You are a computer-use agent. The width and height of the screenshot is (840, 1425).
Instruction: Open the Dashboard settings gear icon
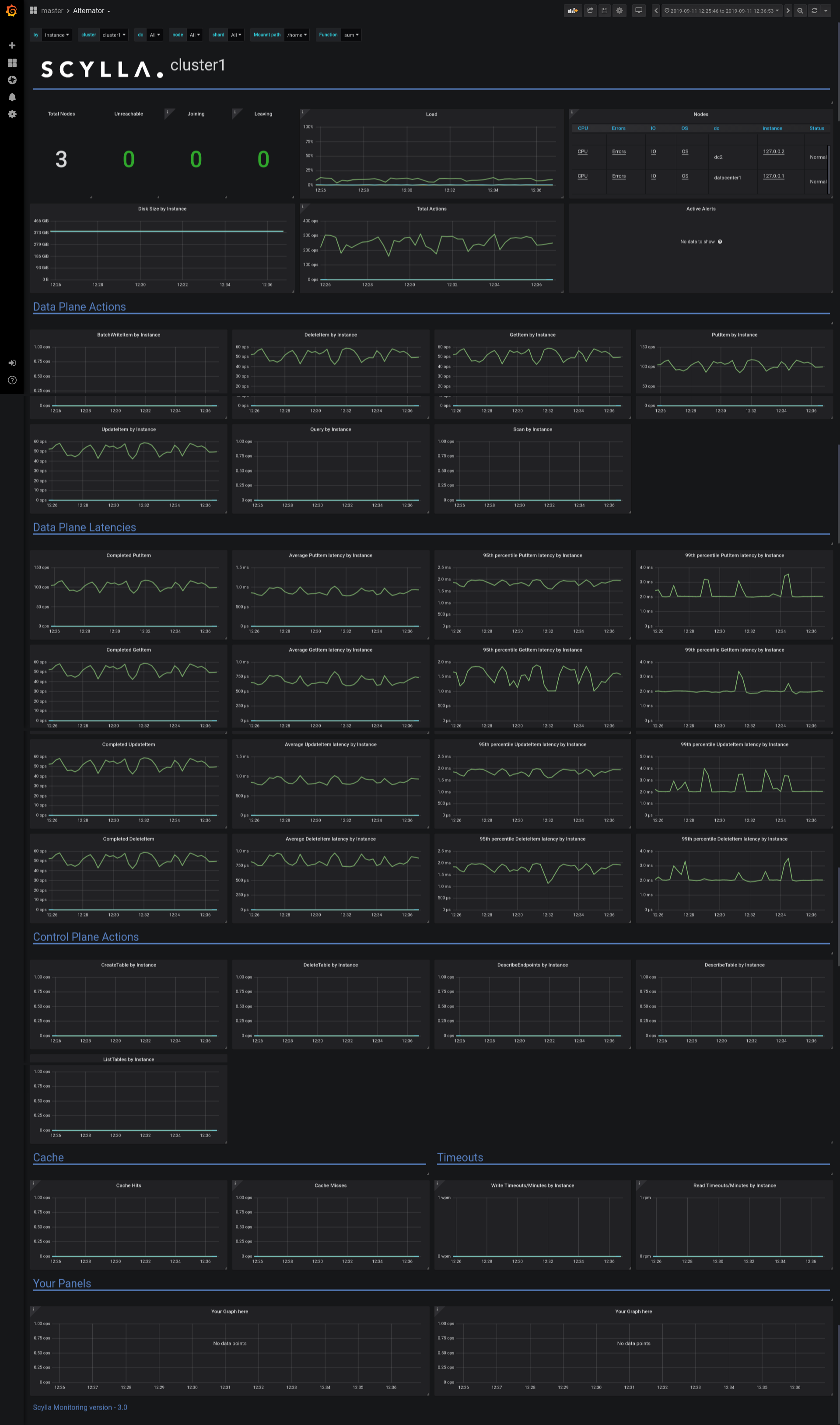[619, 10]
